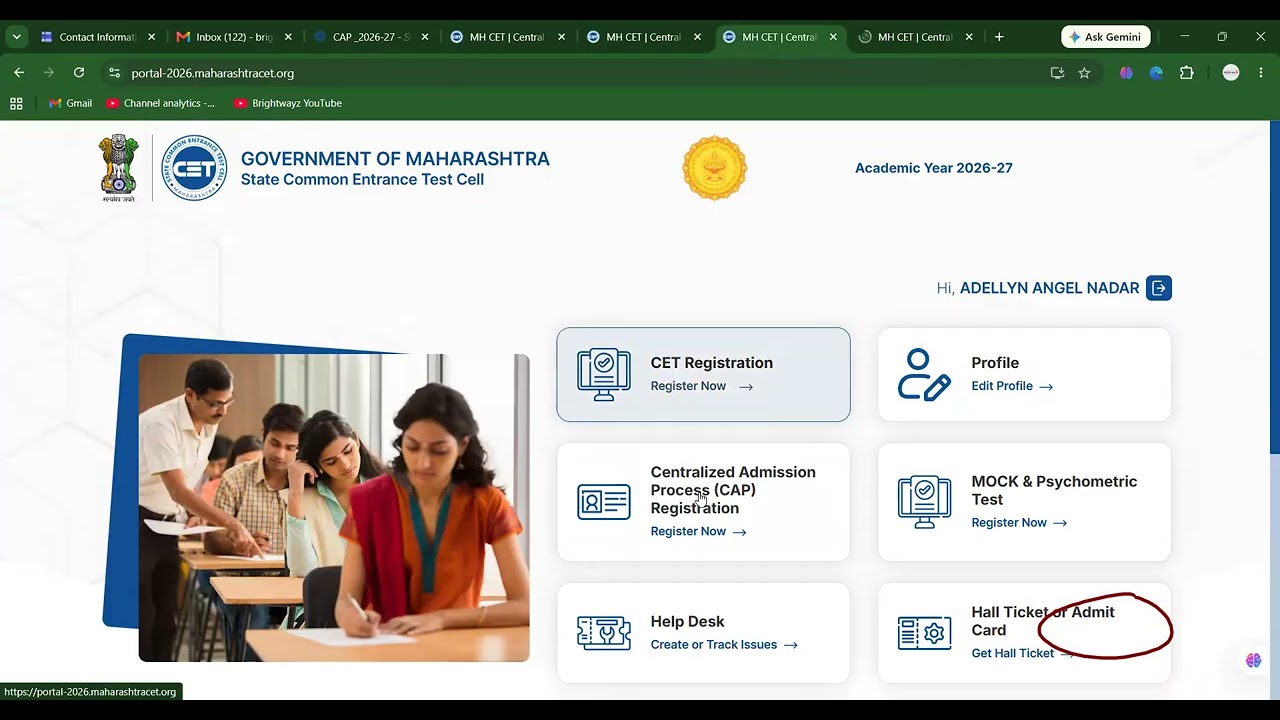This screenshot has width=1280, height=720.
Task: Click the Hall Ticket card icon
Action: (x=924, y=633)
